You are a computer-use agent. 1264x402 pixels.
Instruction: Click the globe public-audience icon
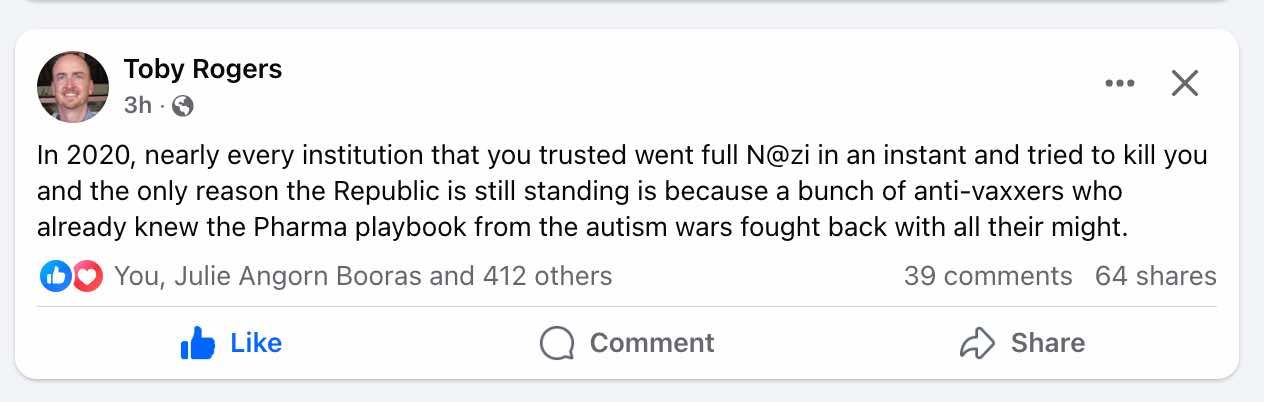click(x=182, y=105)
